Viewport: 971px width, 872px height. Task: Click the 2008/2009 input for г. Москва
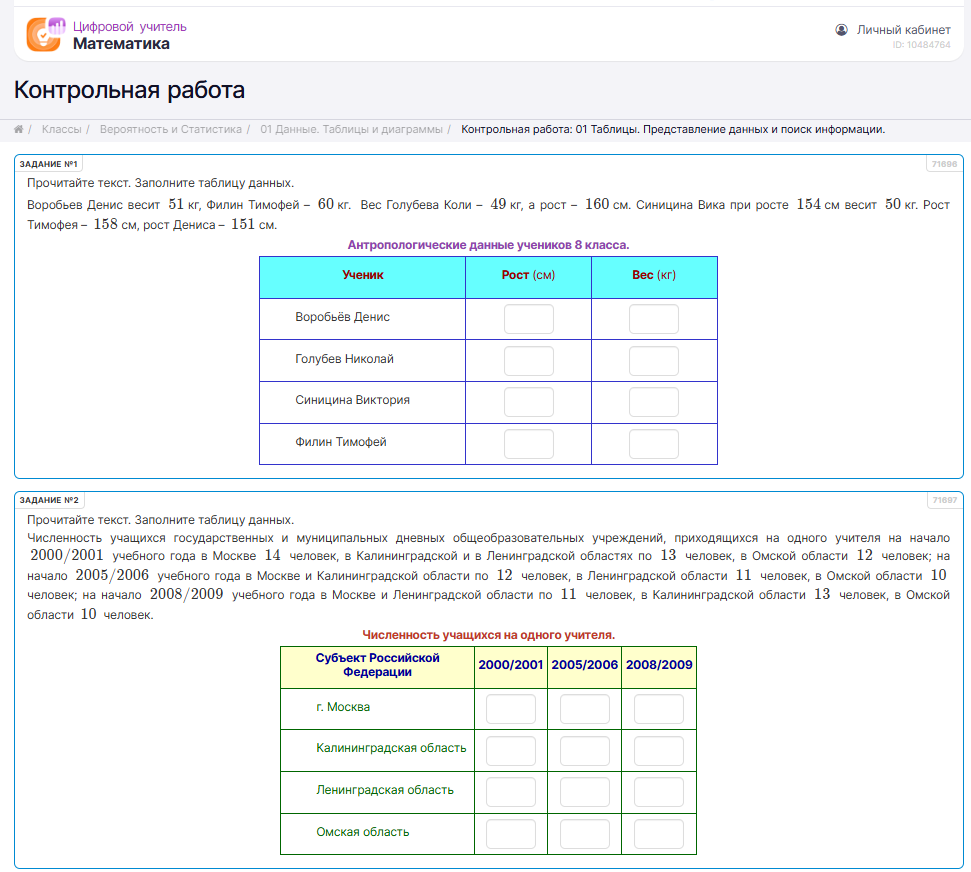click(x=659, y=709)
